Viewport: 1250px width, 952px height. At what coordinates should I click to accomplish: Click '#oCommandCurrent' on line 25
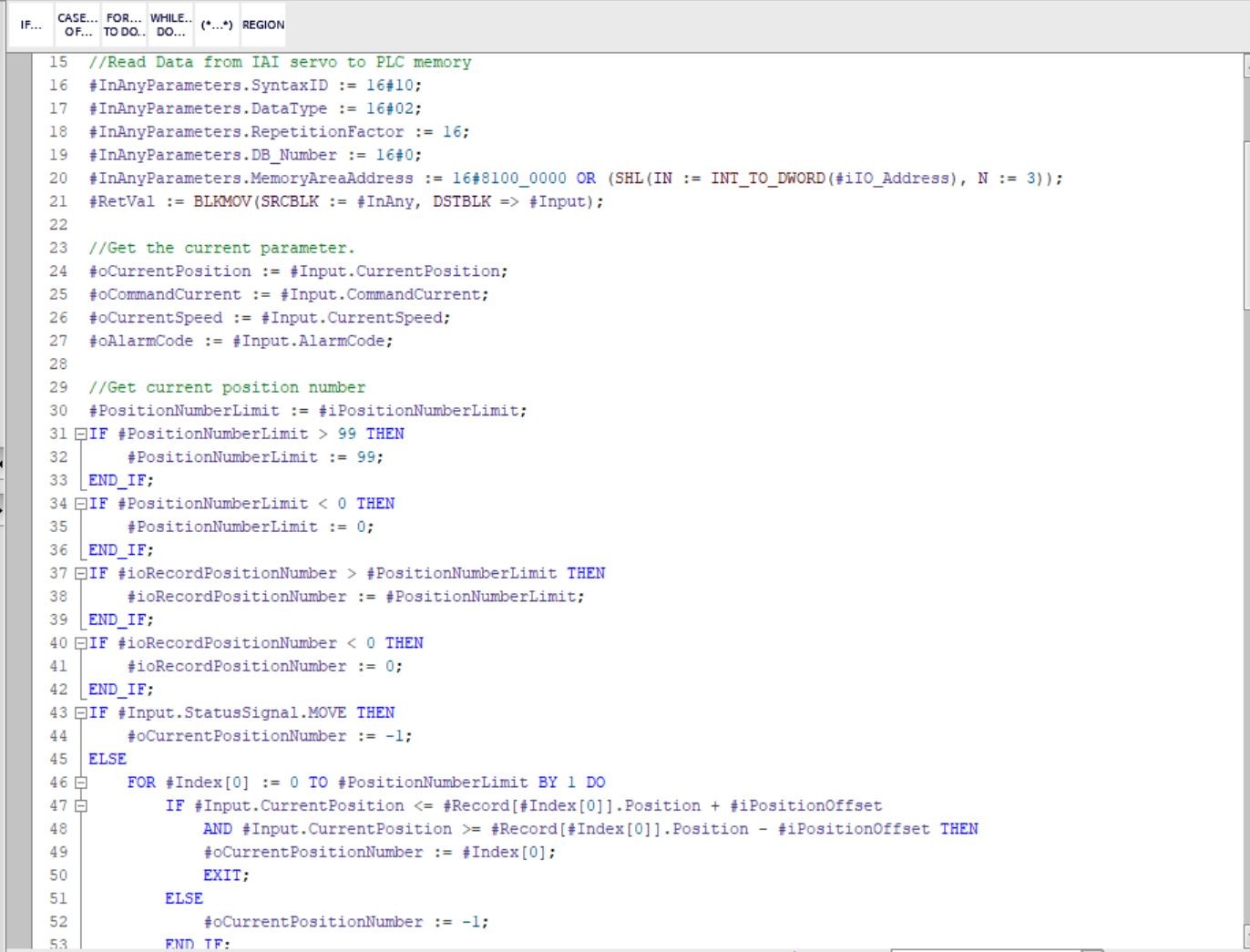click(x=165, y=294)
